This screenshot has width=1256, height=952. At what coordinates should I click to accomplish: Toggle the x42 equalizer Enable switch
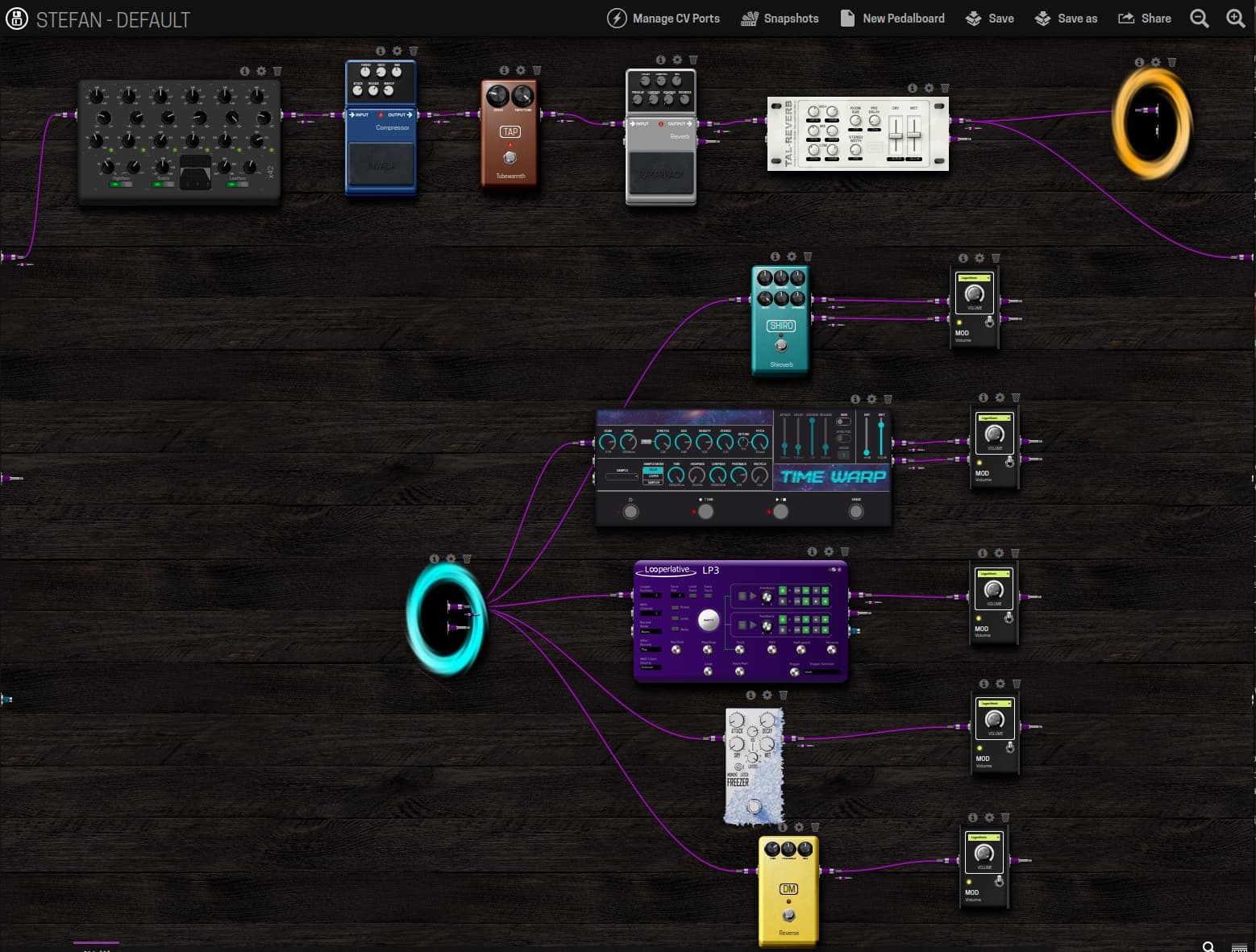click(164, 184)
